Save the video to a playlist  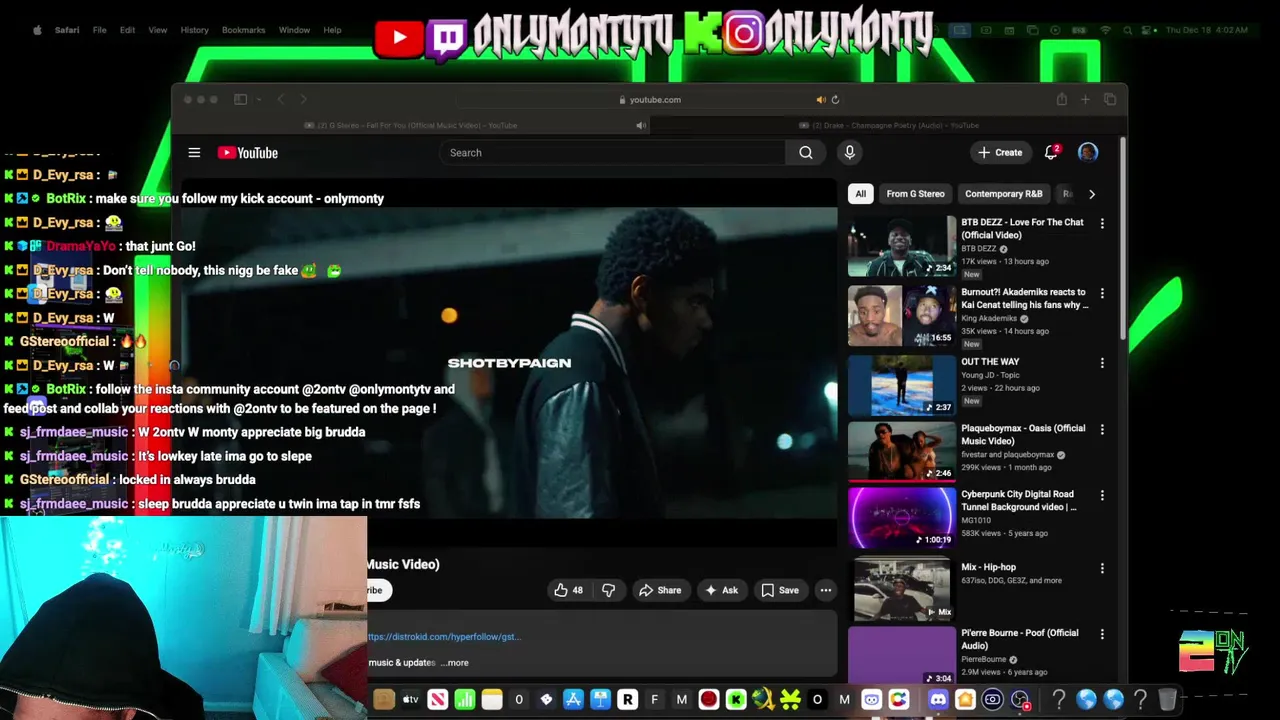(780, 590)
